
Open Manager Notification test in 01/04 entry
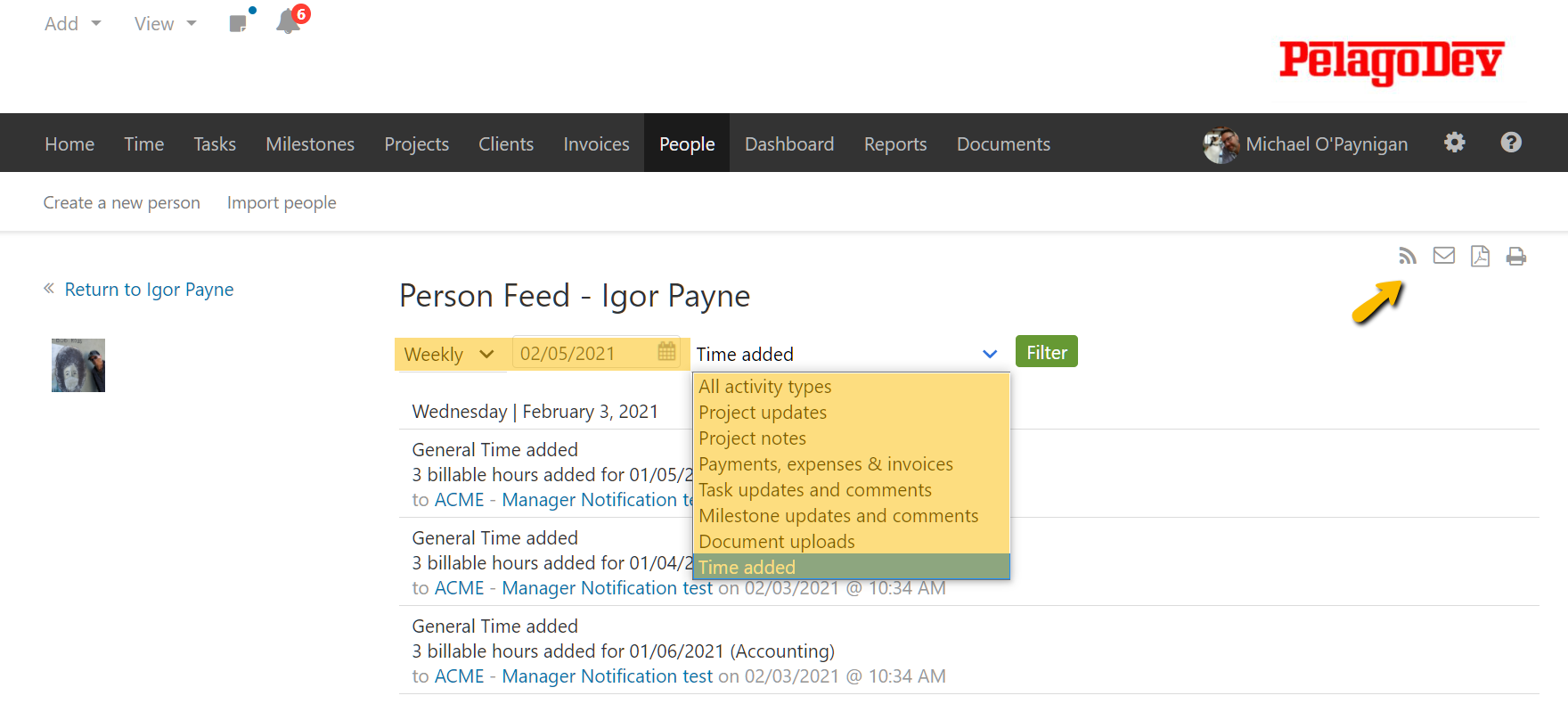pyautogui.click(x=608, y=588)
